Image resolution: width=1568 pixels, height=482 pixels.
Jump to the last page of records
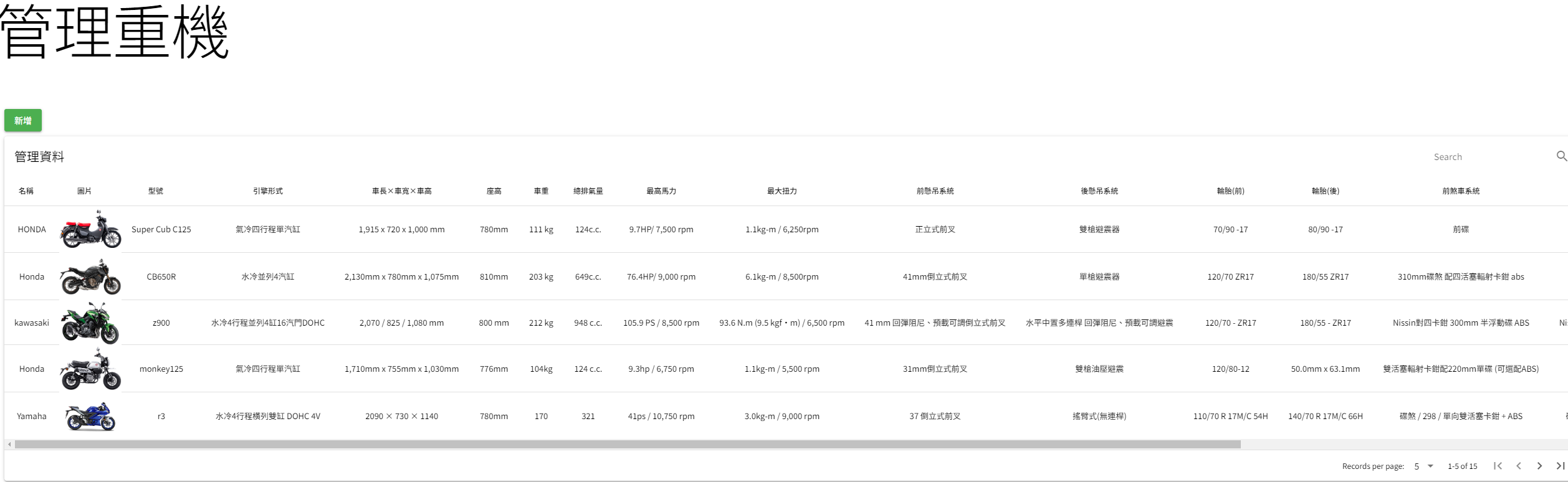[1560, 466]
